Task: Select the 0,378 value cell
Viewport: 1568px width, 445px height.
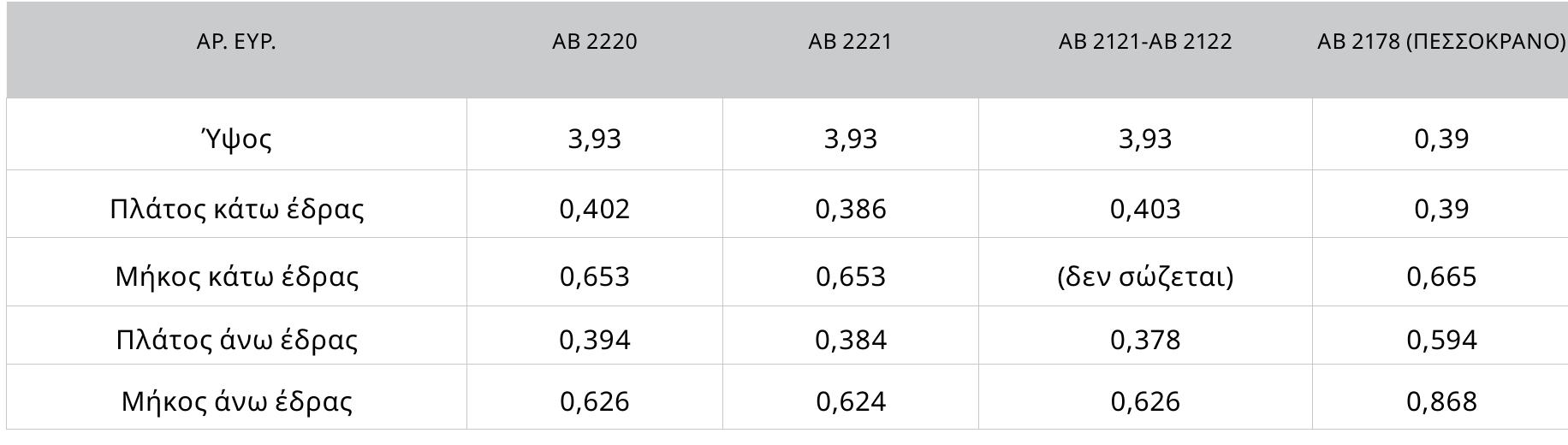Action: pyautogui.click(x=1145, y=340)
